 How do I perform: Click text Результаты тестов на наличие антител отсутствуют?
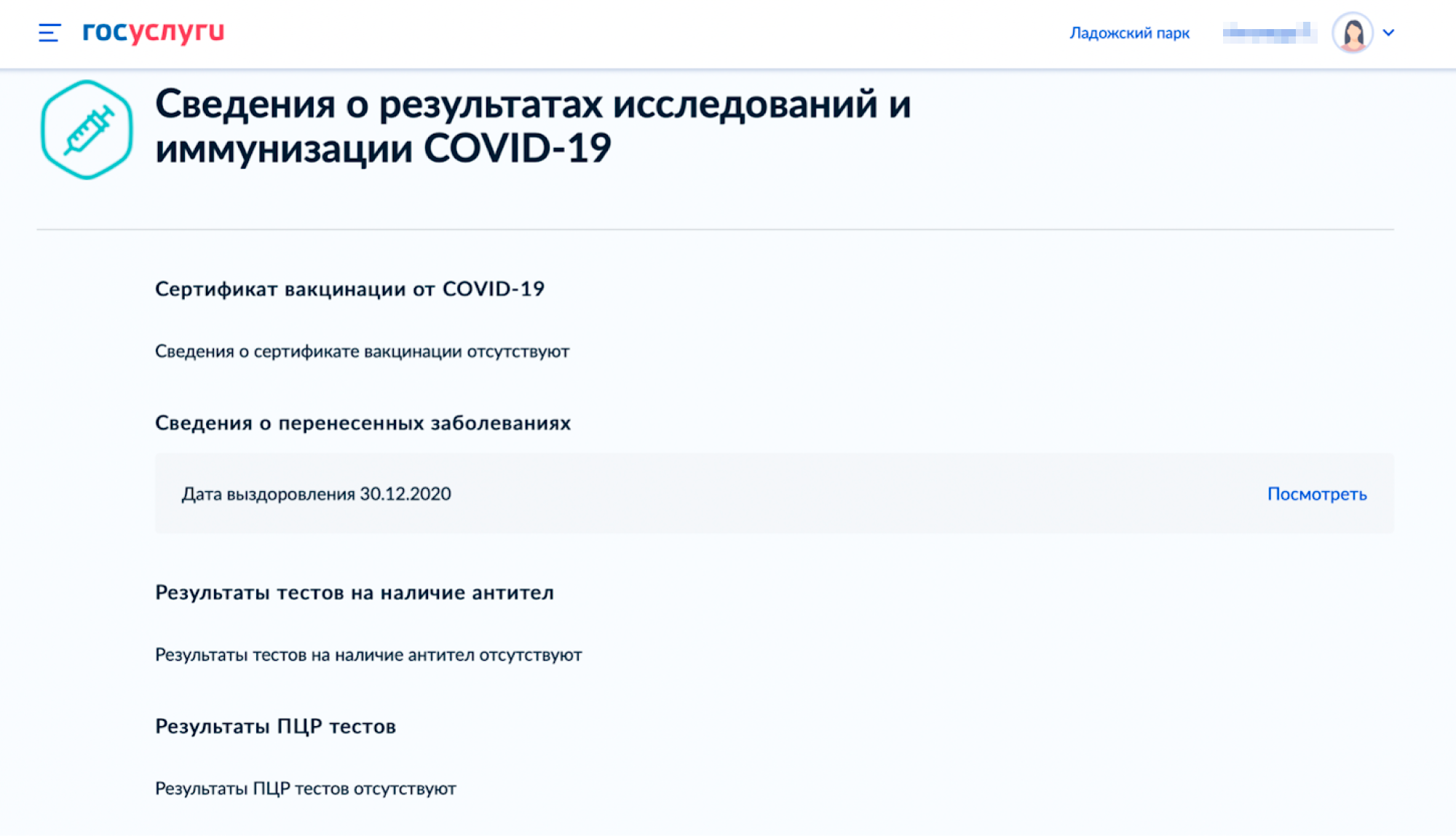coord(368,655)
